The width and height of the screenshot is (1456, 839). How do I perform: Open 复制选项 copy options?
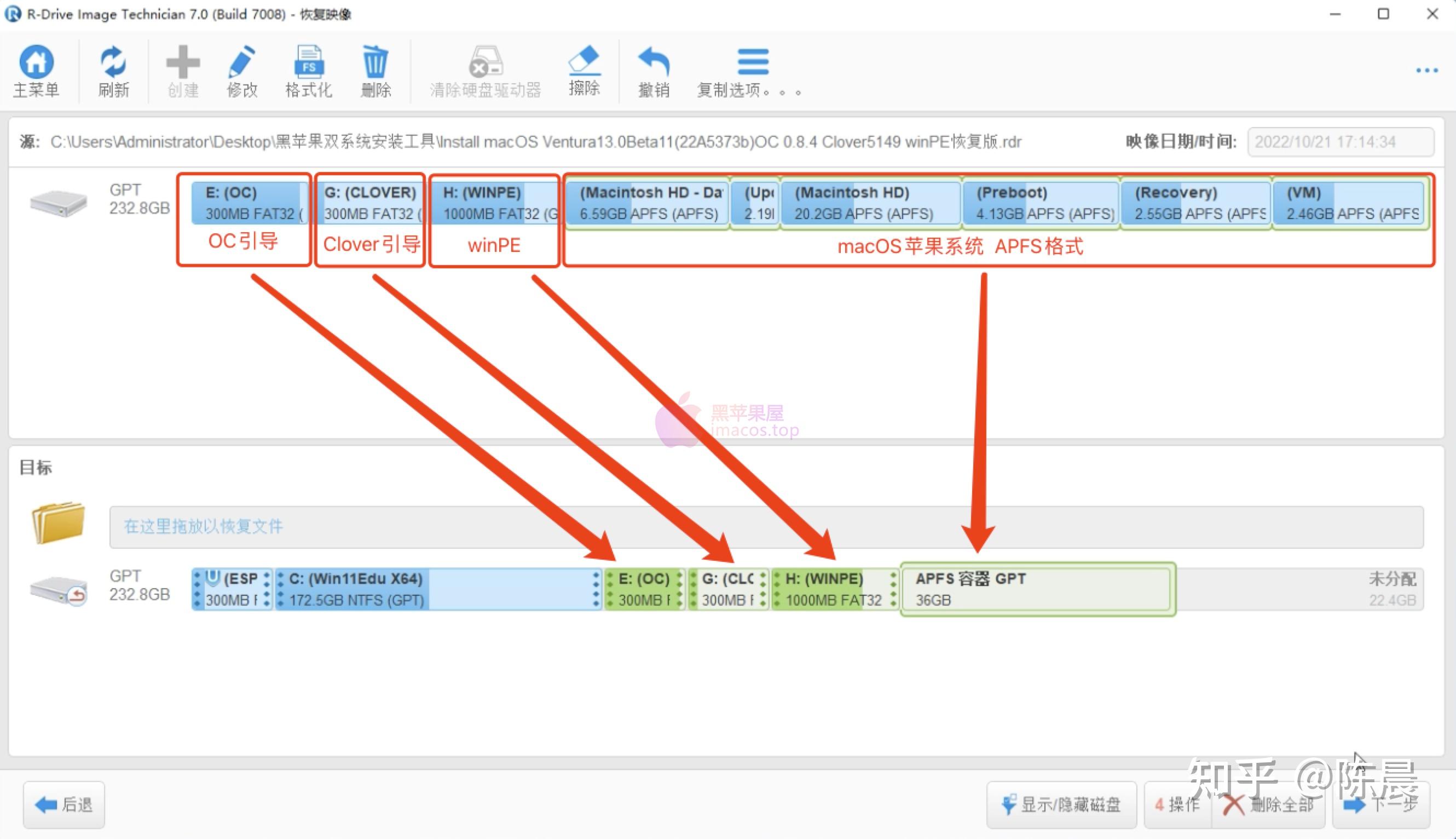coord(752,70)
